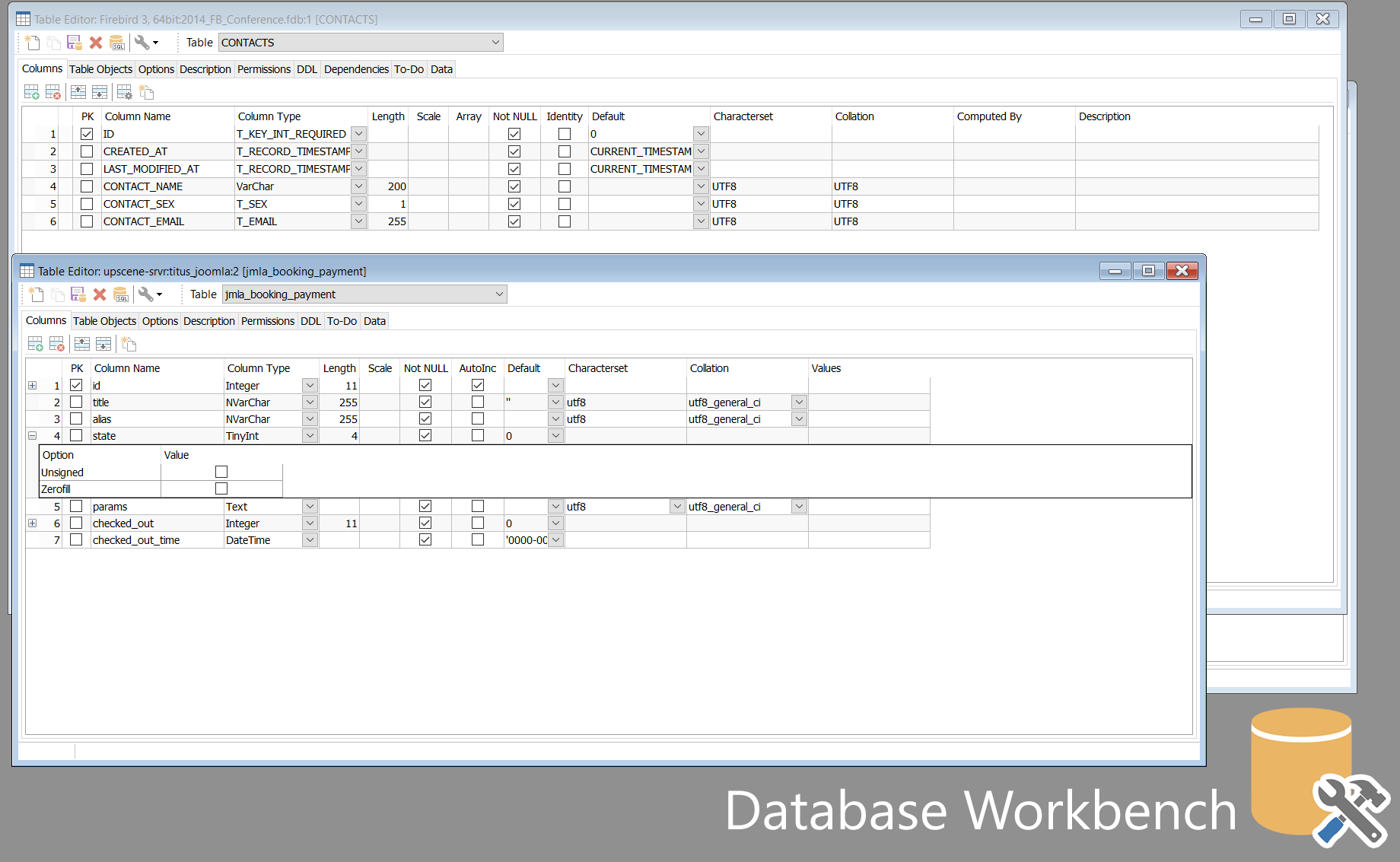Enable the Unsigned option checkbox
The width and height of the screenshot is (1400, 862).
pyautogui.click(x=221, y=472)
